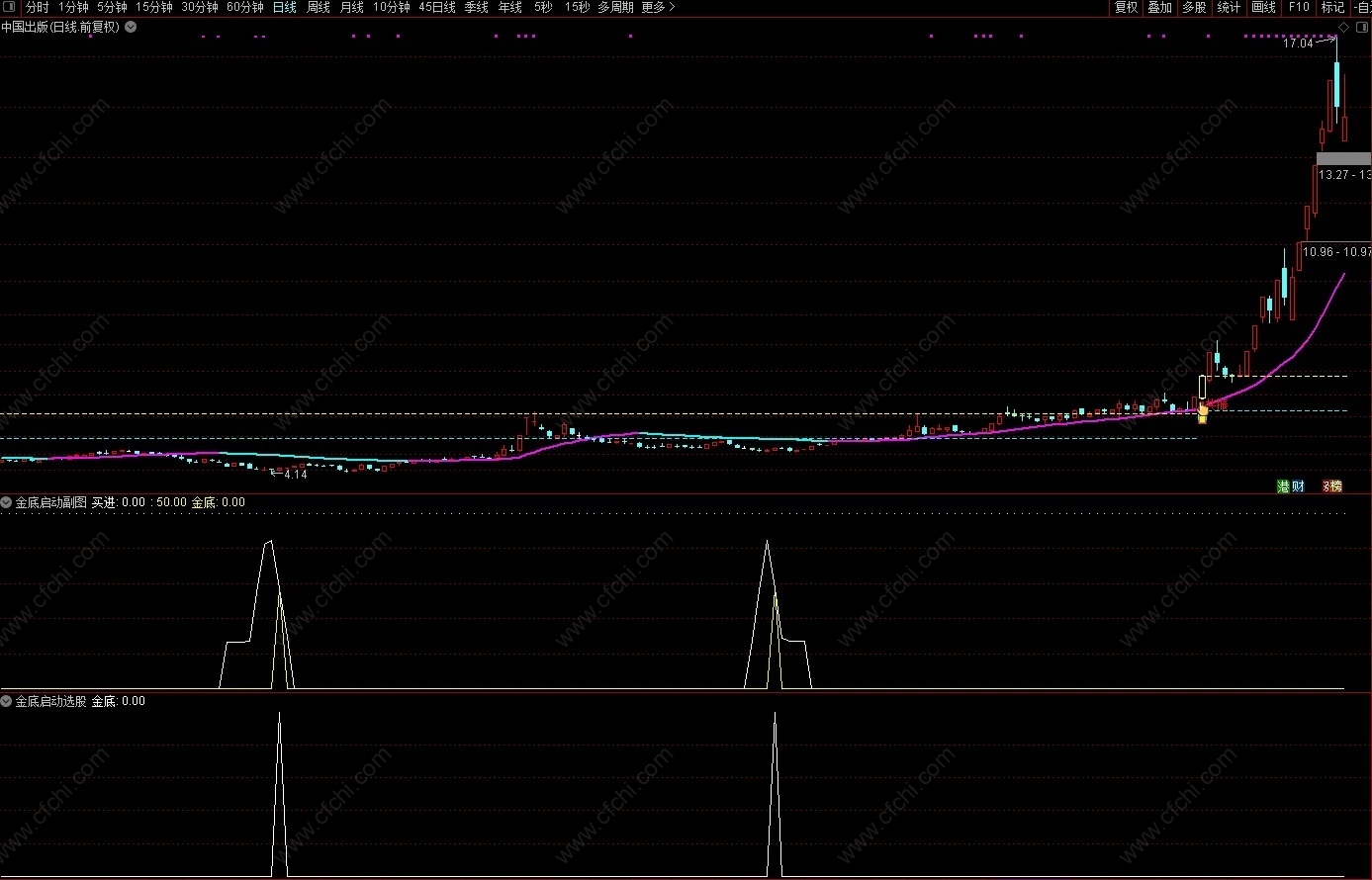Click the blue 财 badge icon

point(1297,485)
